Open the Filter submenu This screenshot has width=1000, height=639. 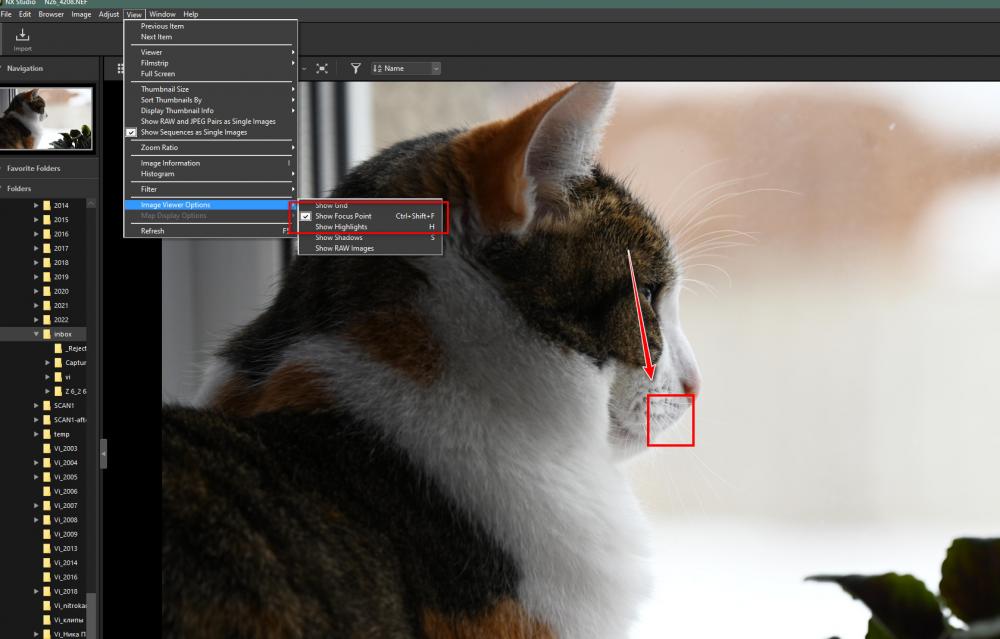pos(210,189)
